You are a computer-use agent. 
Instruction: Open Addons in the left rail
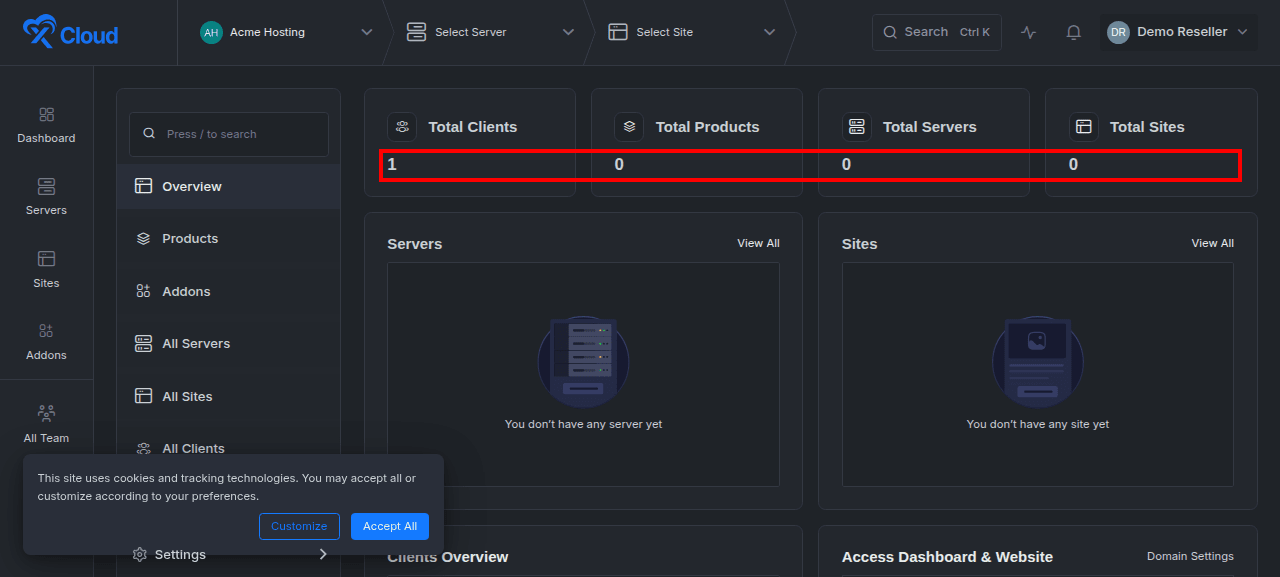coord(46,343)
